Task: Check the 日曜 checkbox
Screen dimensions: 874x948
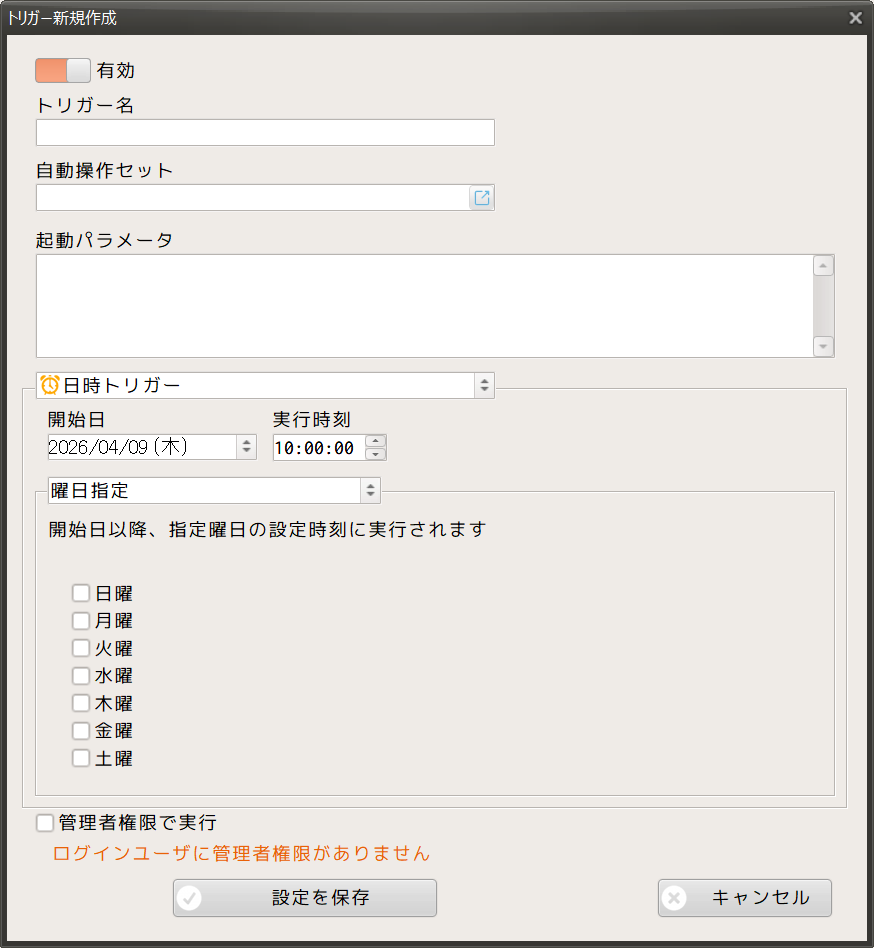Action: coord(81,593)
